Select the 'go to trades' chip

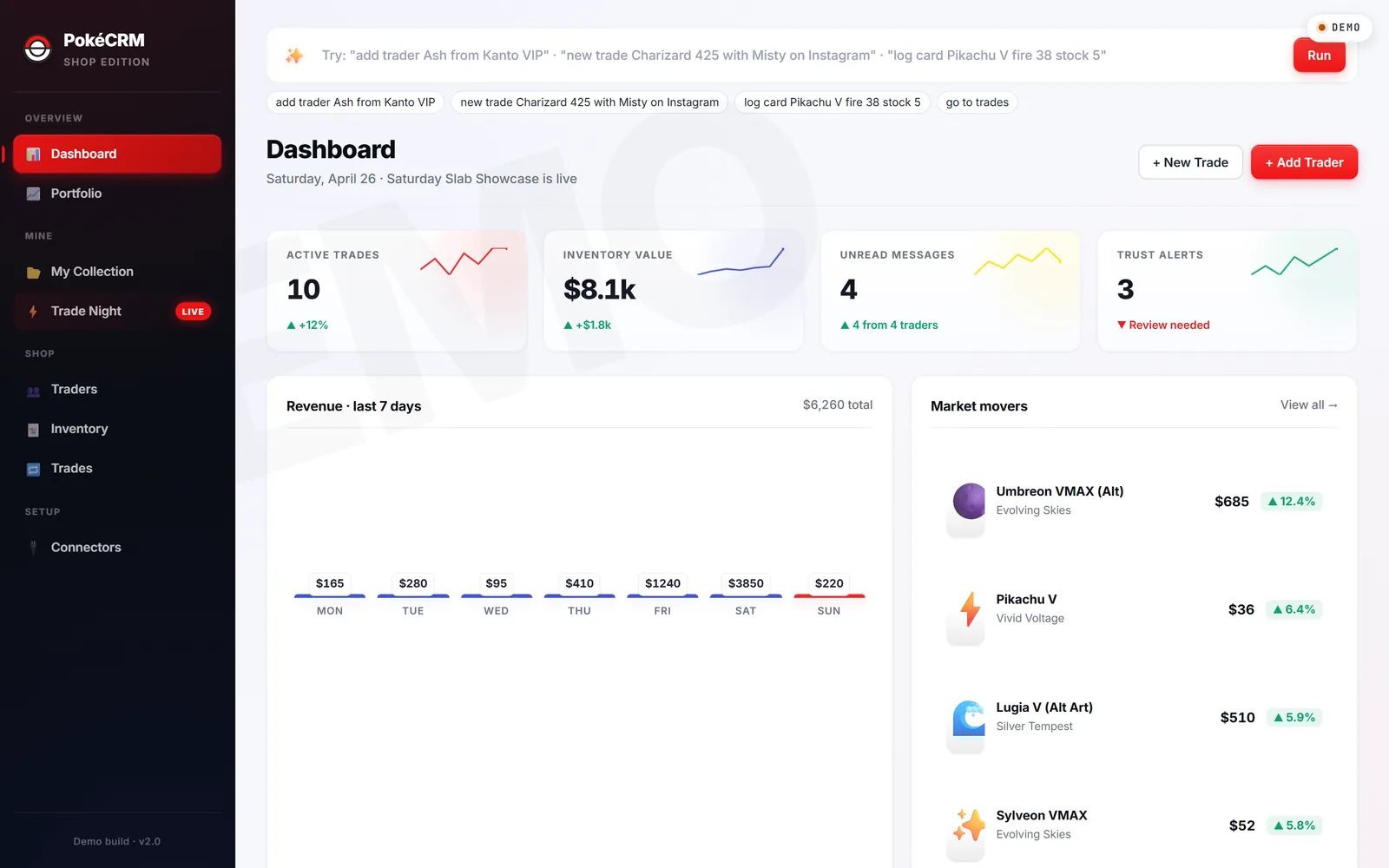pyautogui.click(x=977, y=102)
